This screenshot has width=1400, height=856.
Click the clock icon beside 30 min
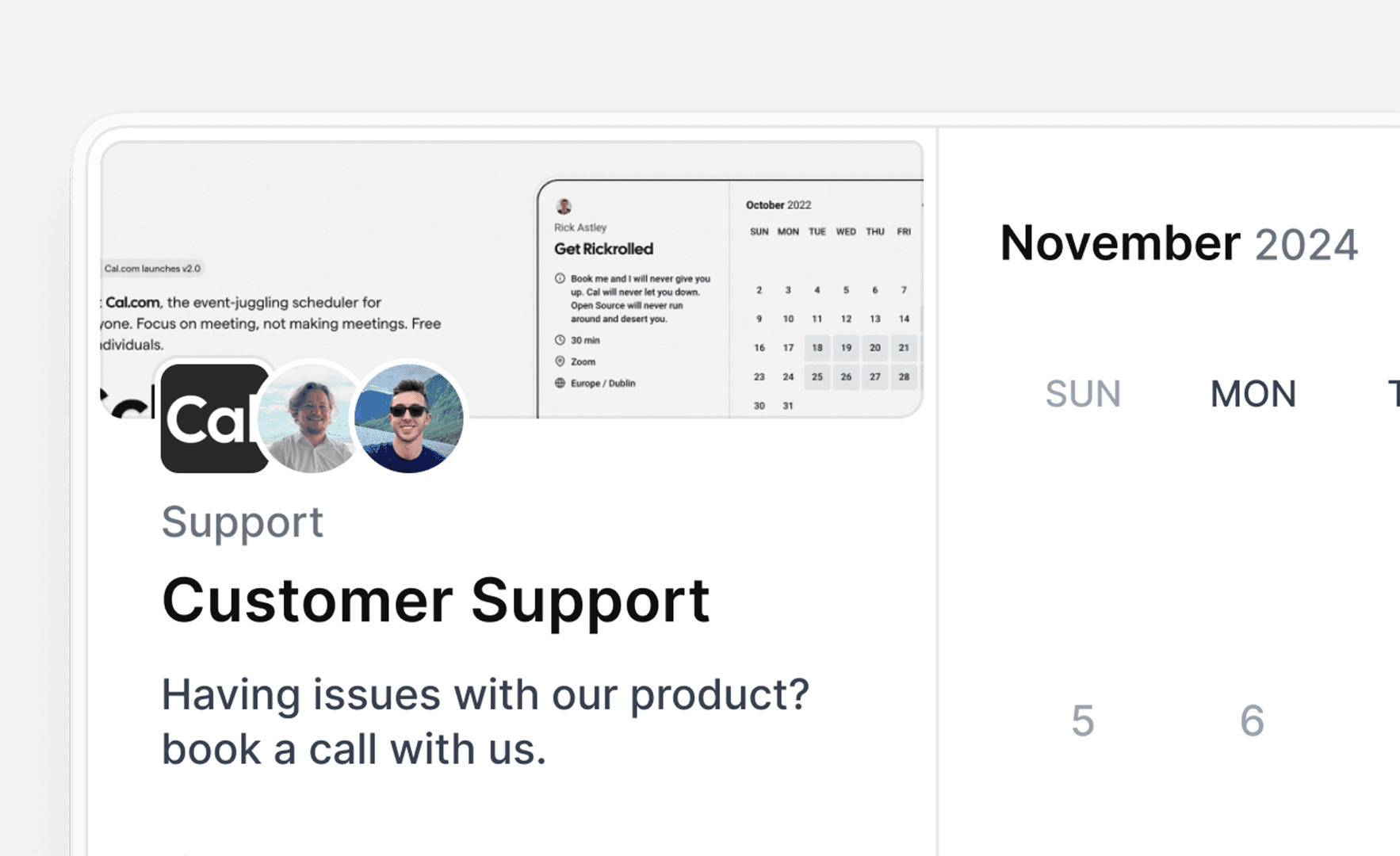tap(560, 340)
